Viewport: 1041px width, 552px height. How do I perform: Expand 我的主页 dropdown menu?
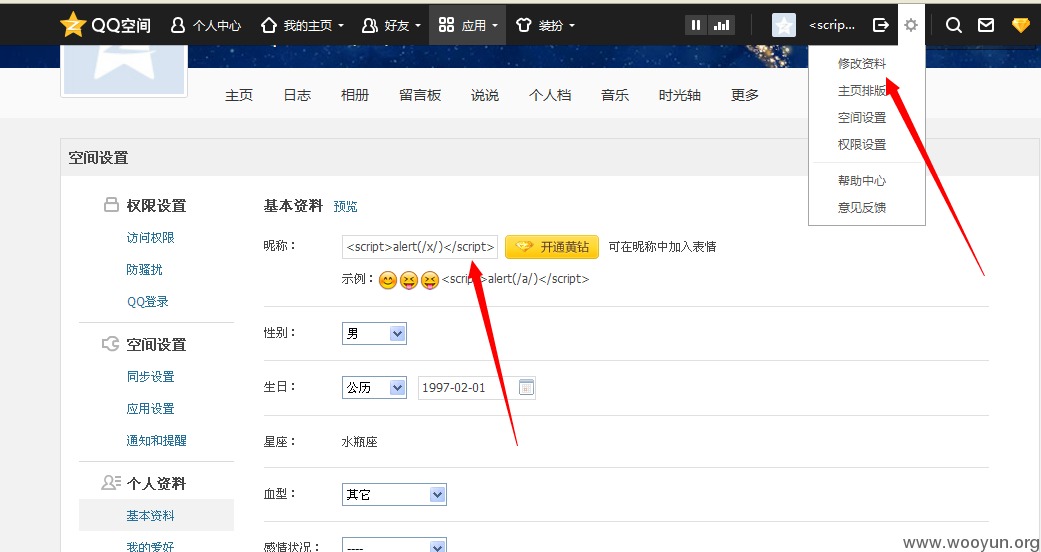point(302,25)
